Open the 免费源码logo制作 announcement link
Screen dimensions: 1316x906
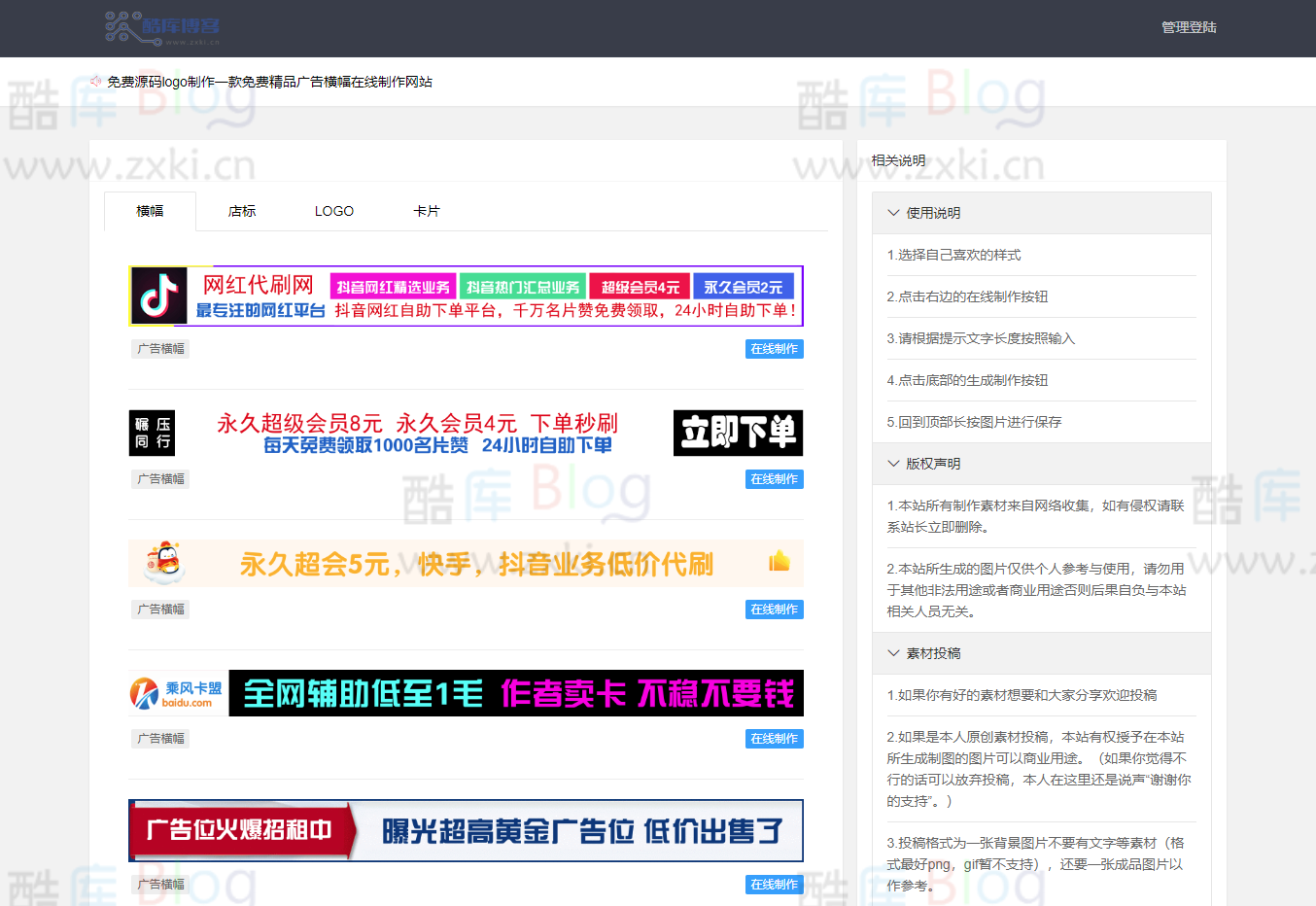point(269,82)
